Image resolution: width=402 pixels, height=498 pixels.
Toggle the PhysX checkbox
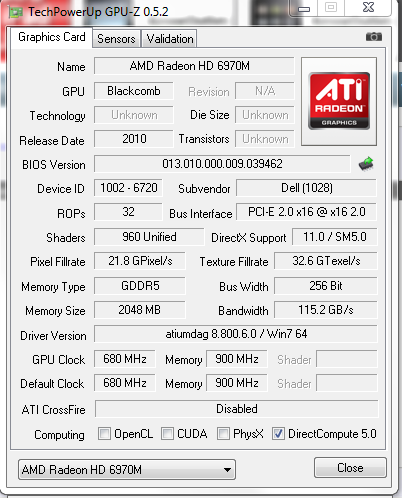point(223,434)
